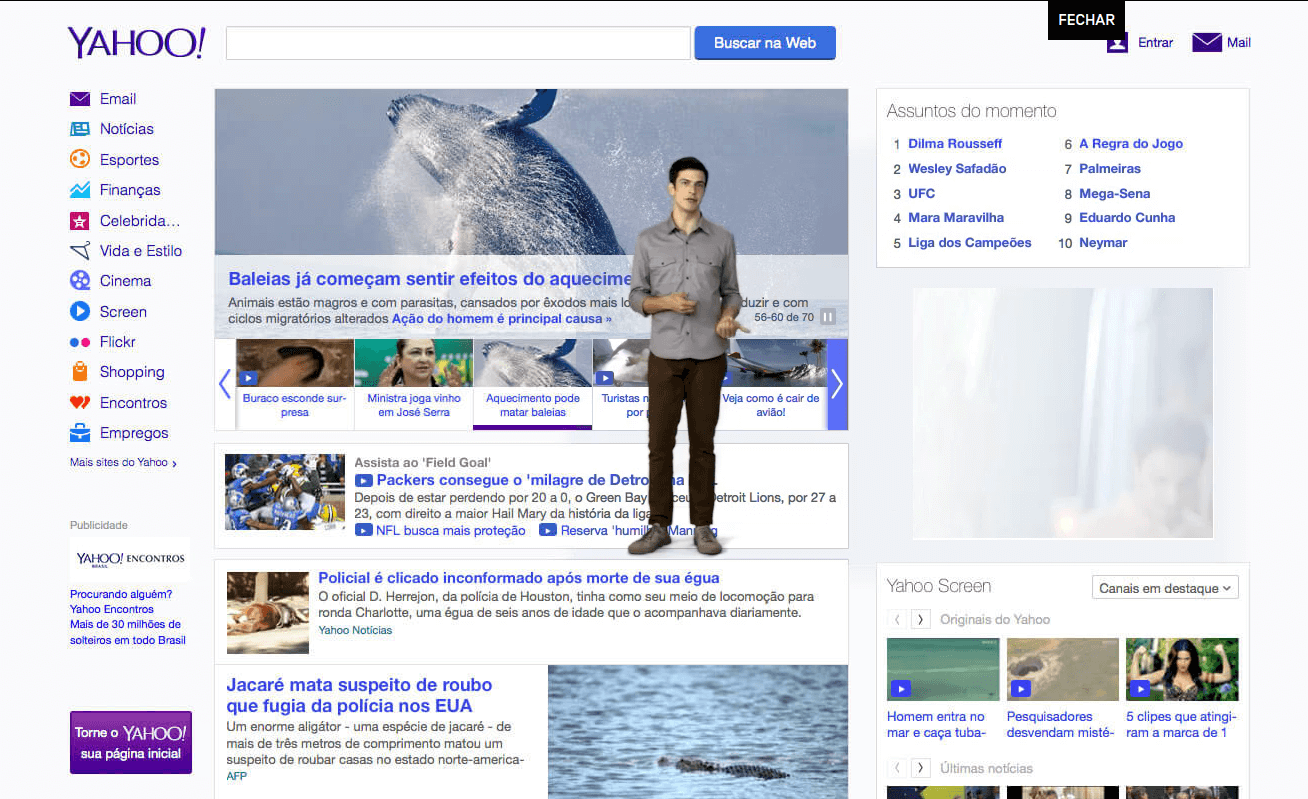Click the Yahoo Notícias source label
Image resolution: width=1308 pixels, height=799 pixels.
[x=355, y=631]
